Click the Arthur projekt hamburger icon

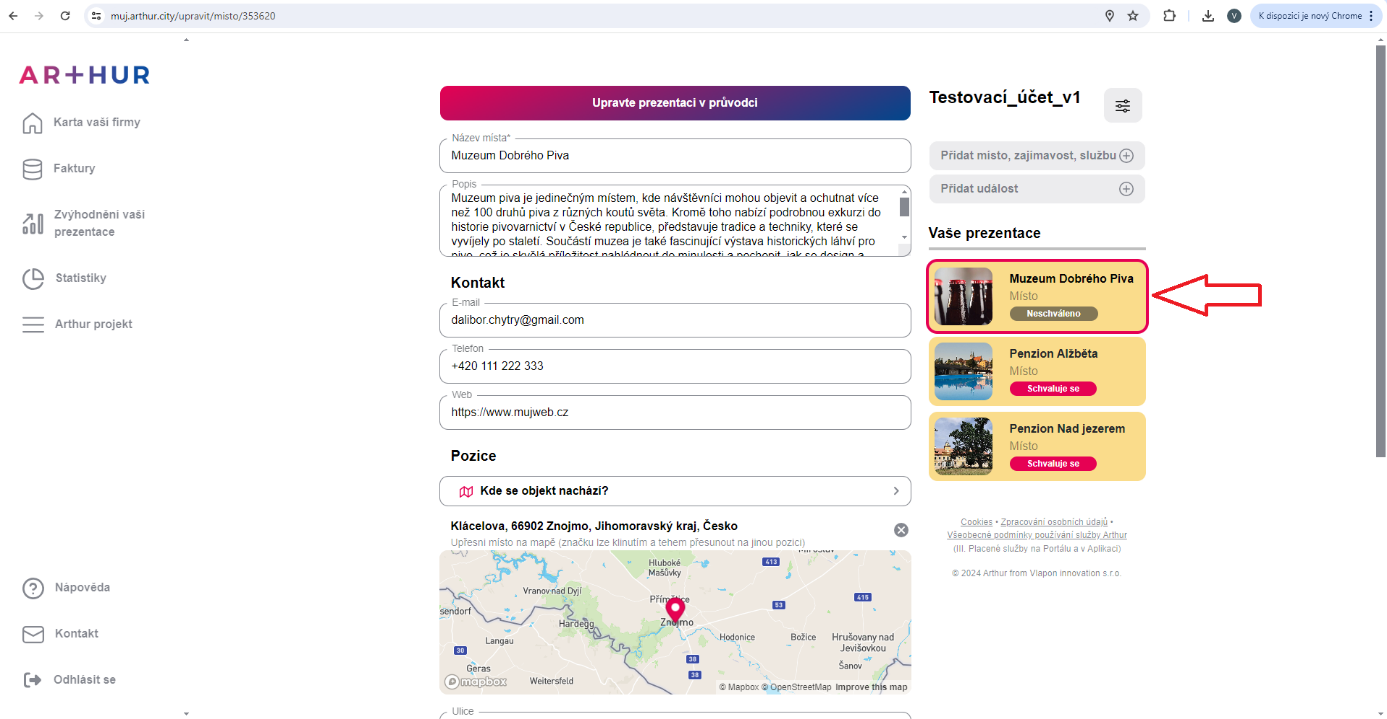pos(33,325)
